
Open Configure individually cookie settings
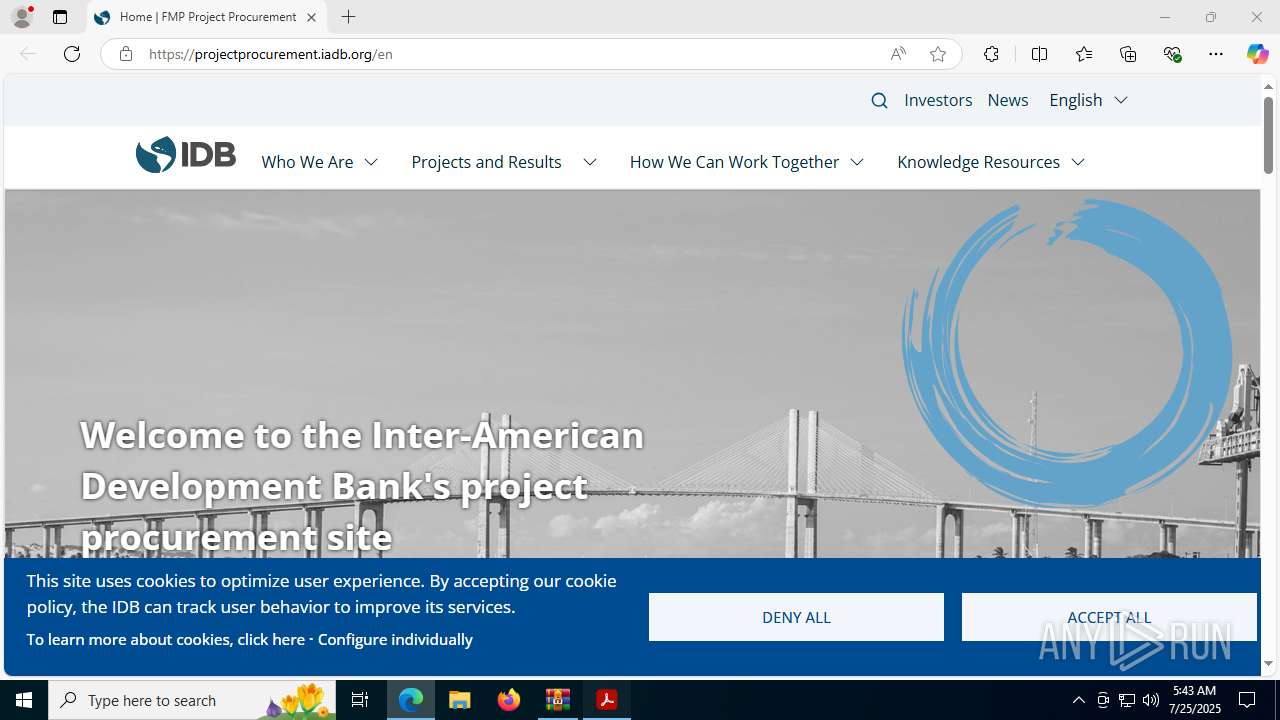pyautogui.click(x=395, y=639)
